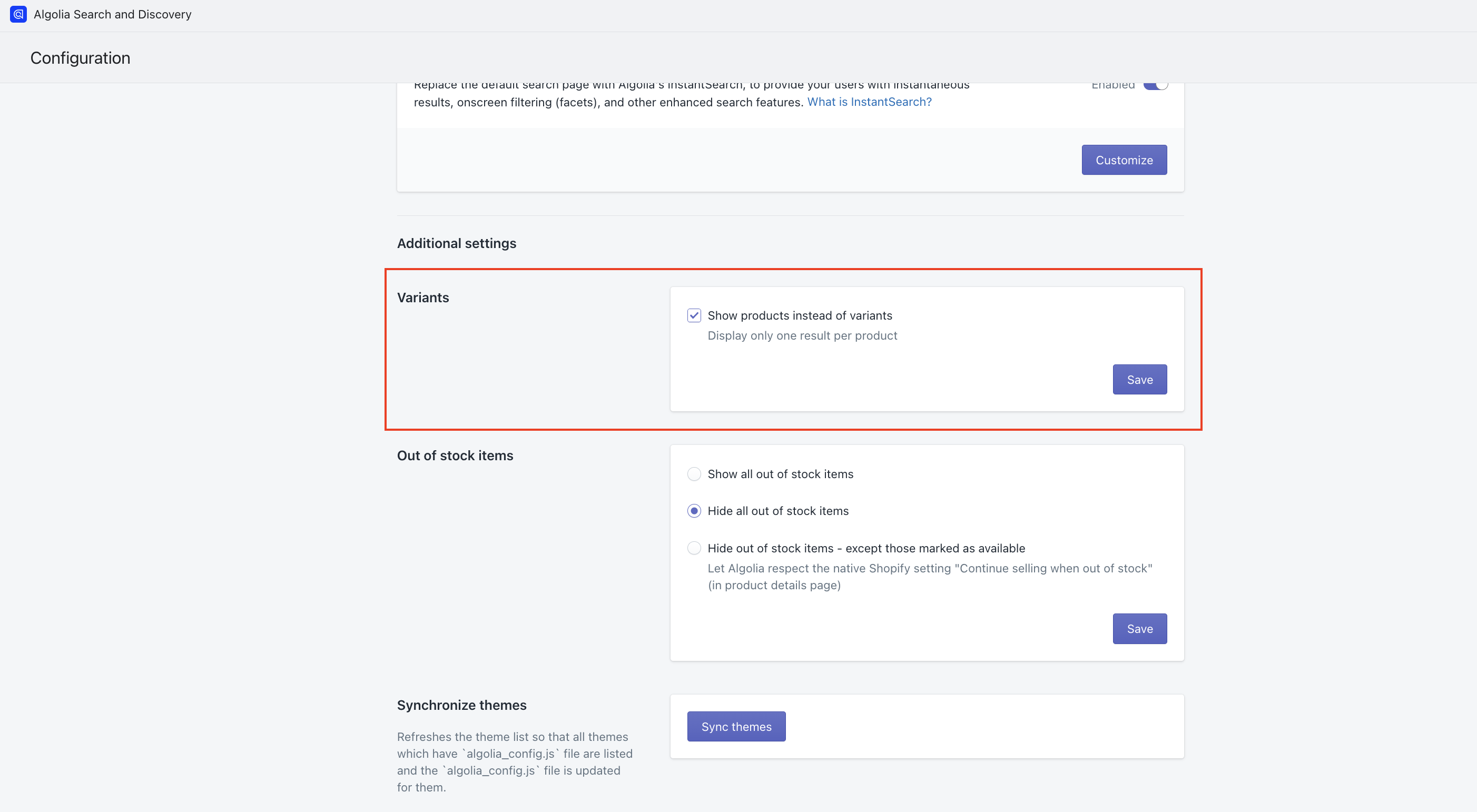
Task: Save the Out of stock items setting
Action: pyautogui.click(x=1139, y=629)
